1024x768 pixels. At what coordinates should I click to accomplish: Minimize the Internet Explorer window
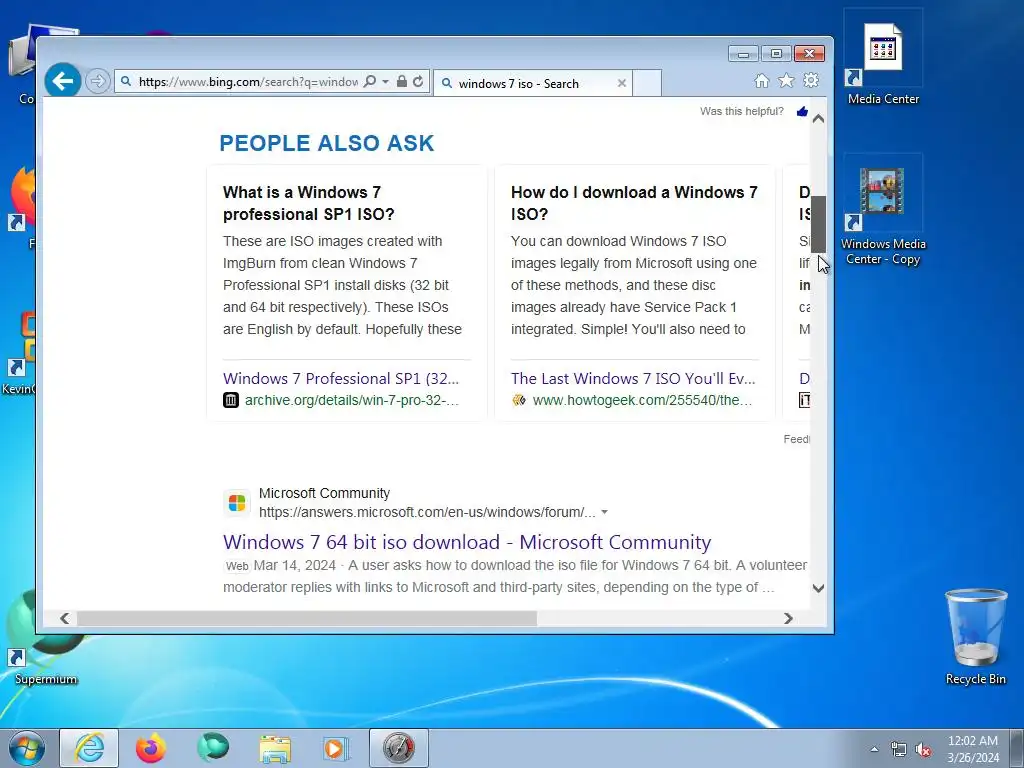(x=743, y=54)
